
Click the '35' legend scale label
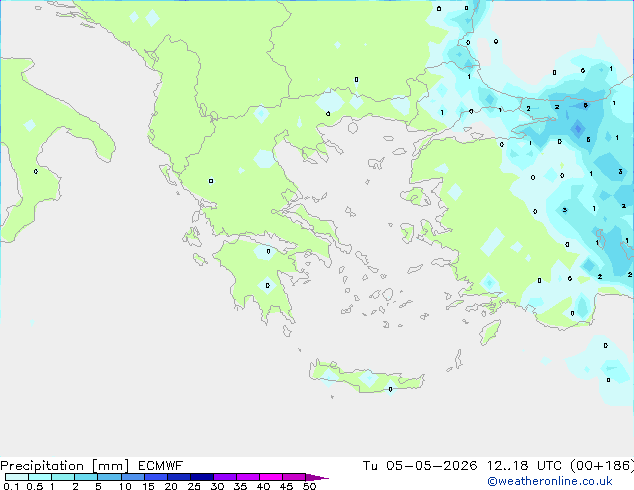point(240,486)
